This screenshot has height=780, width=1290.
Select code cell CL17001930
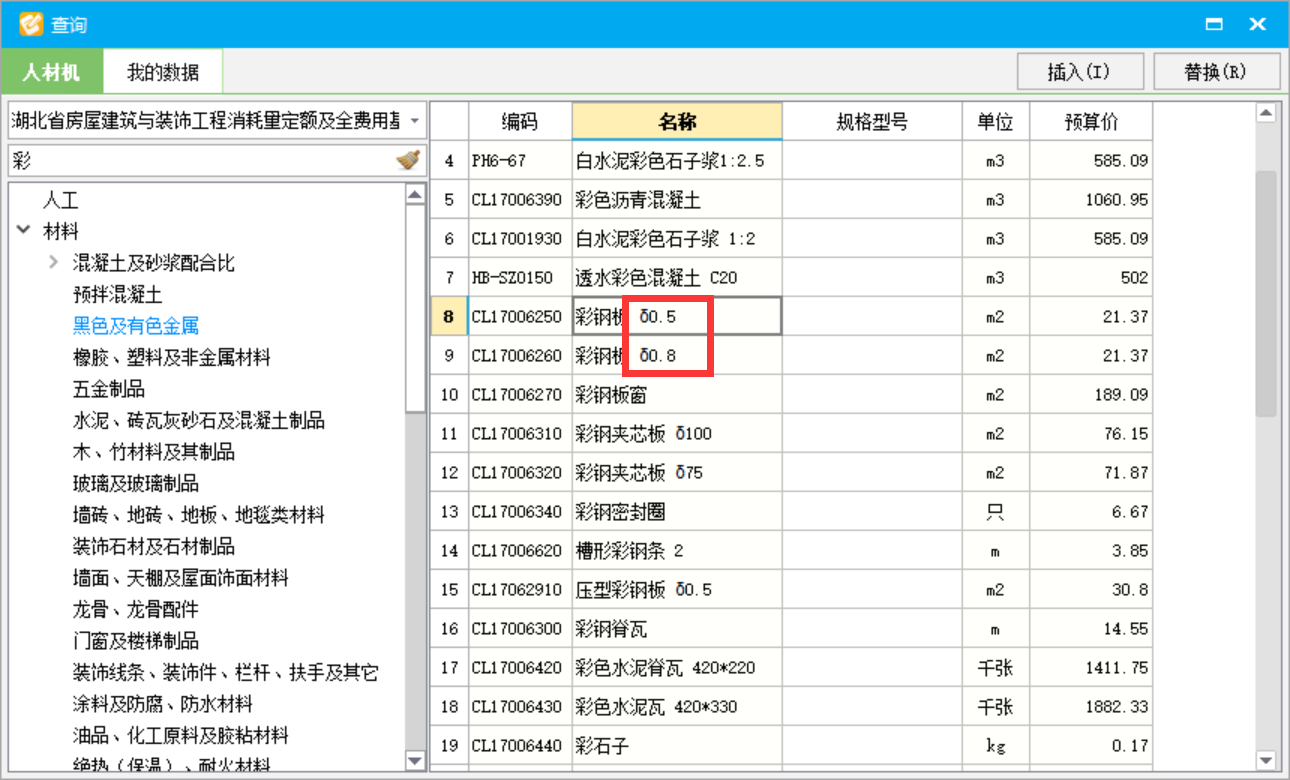(520, 239)
